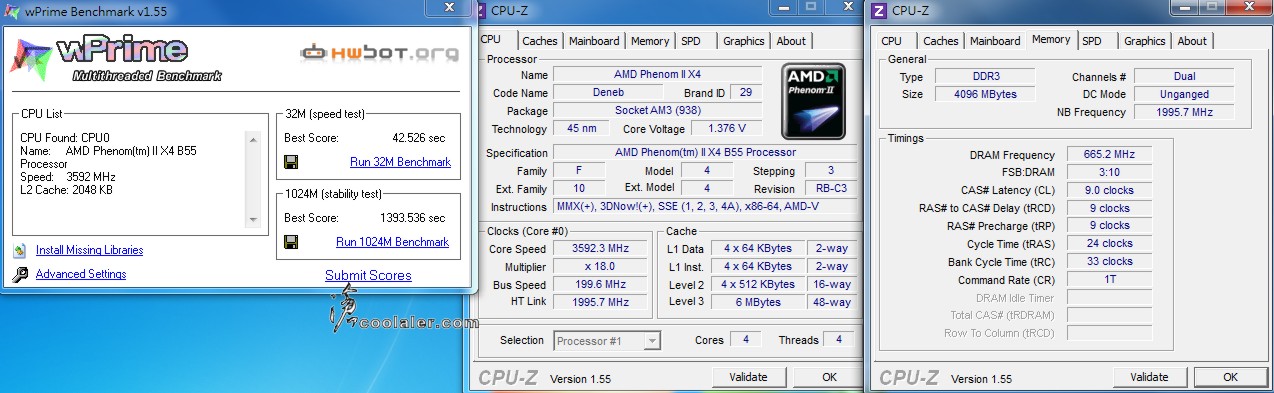The width and height of the screenshot is (1274, 393).
Task: Click the Technology value 45 nm
Action: 581,129
